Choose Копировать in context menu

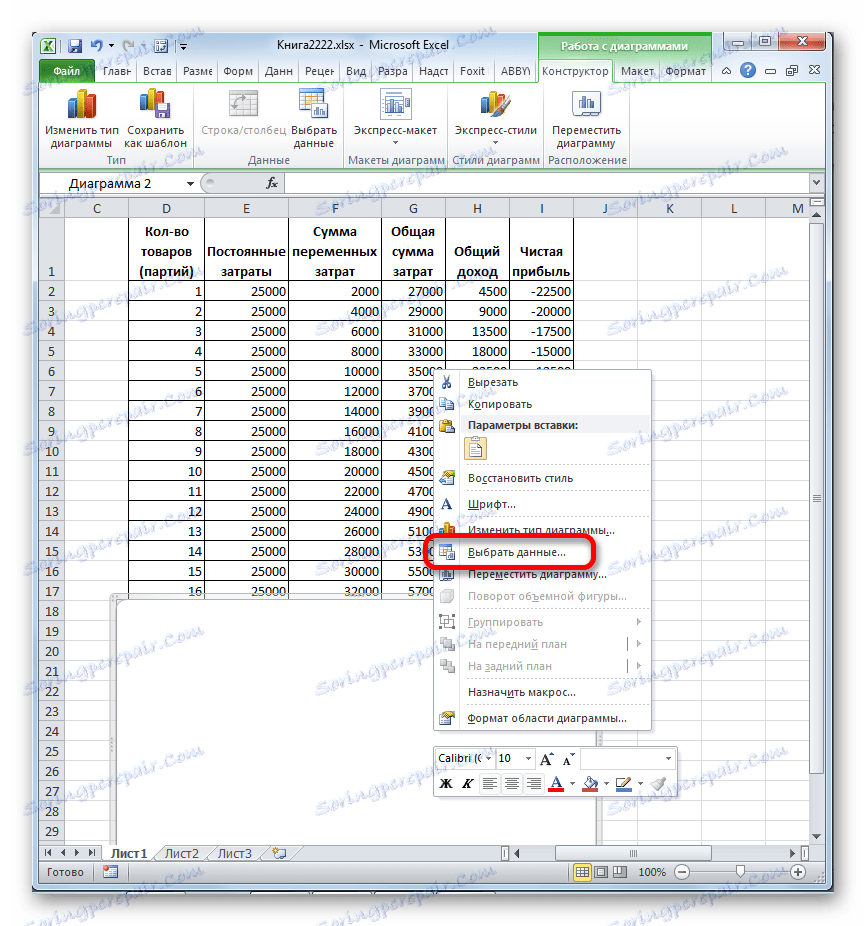click(x=543, y=404)
